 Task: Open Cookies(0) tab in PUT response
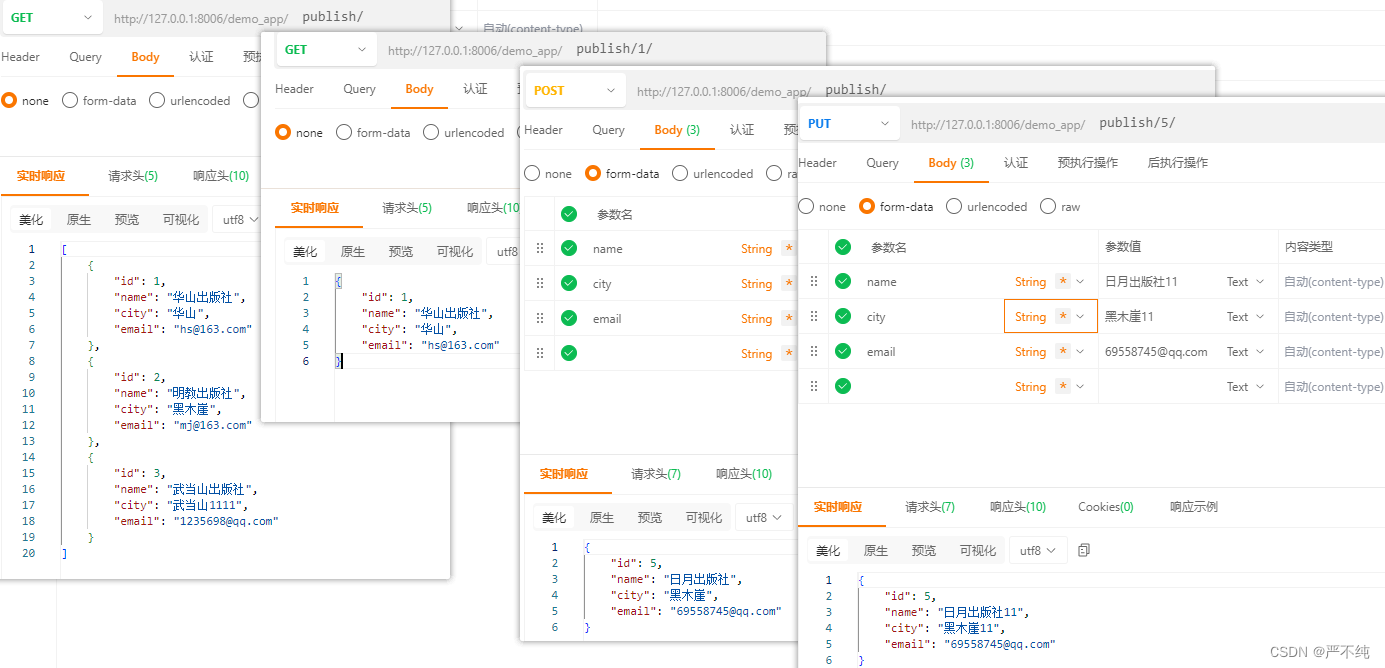[x=1106, y=507]
